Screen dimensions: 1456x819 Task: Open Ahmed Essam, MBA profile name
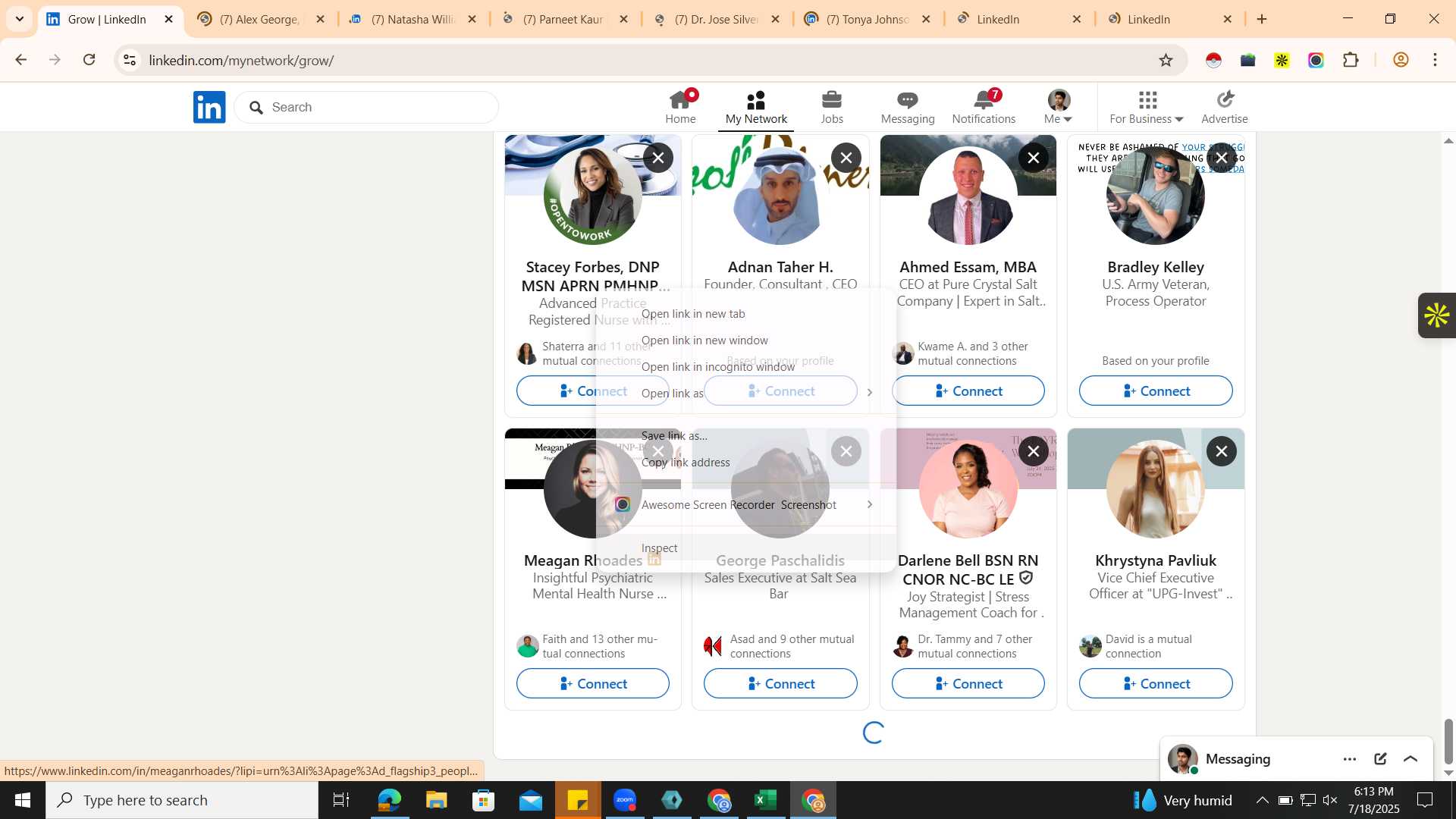click(968, 267)
